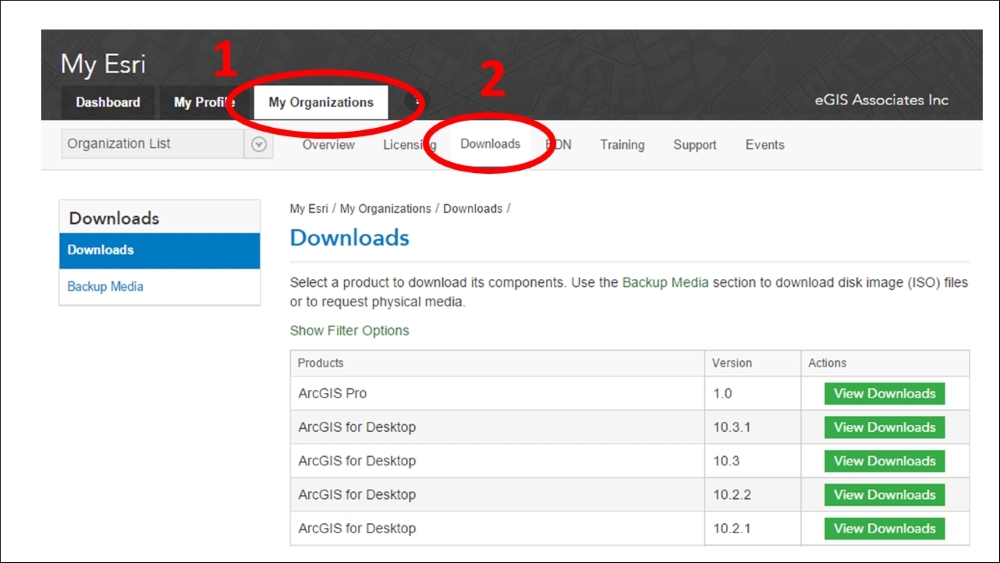Click the My Organizations breadcrumb link
The image size is (1000, 563).
click(385, 208)
